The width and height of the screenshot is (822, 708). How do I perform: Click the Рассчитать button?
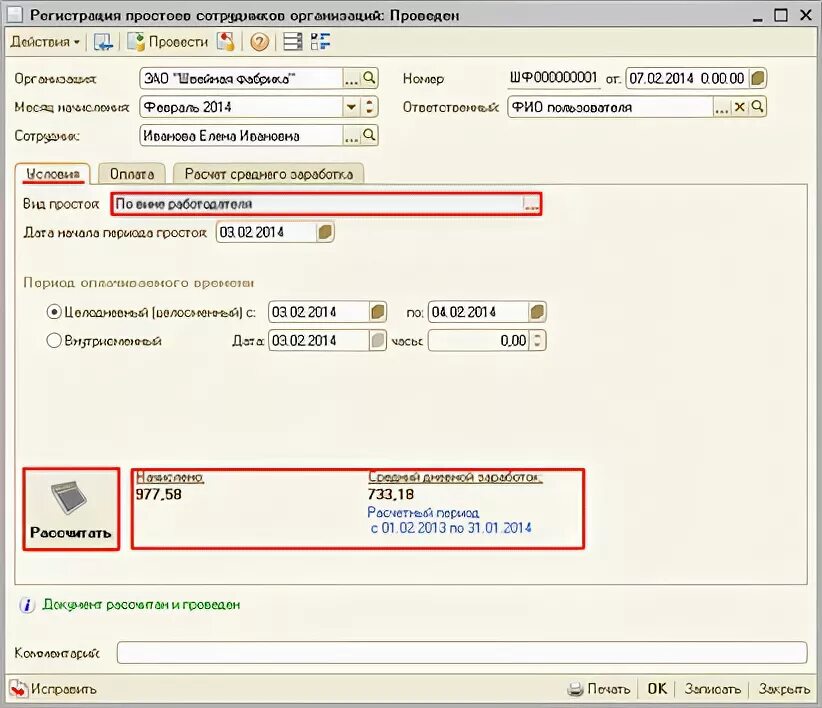[x=71, y=509]
